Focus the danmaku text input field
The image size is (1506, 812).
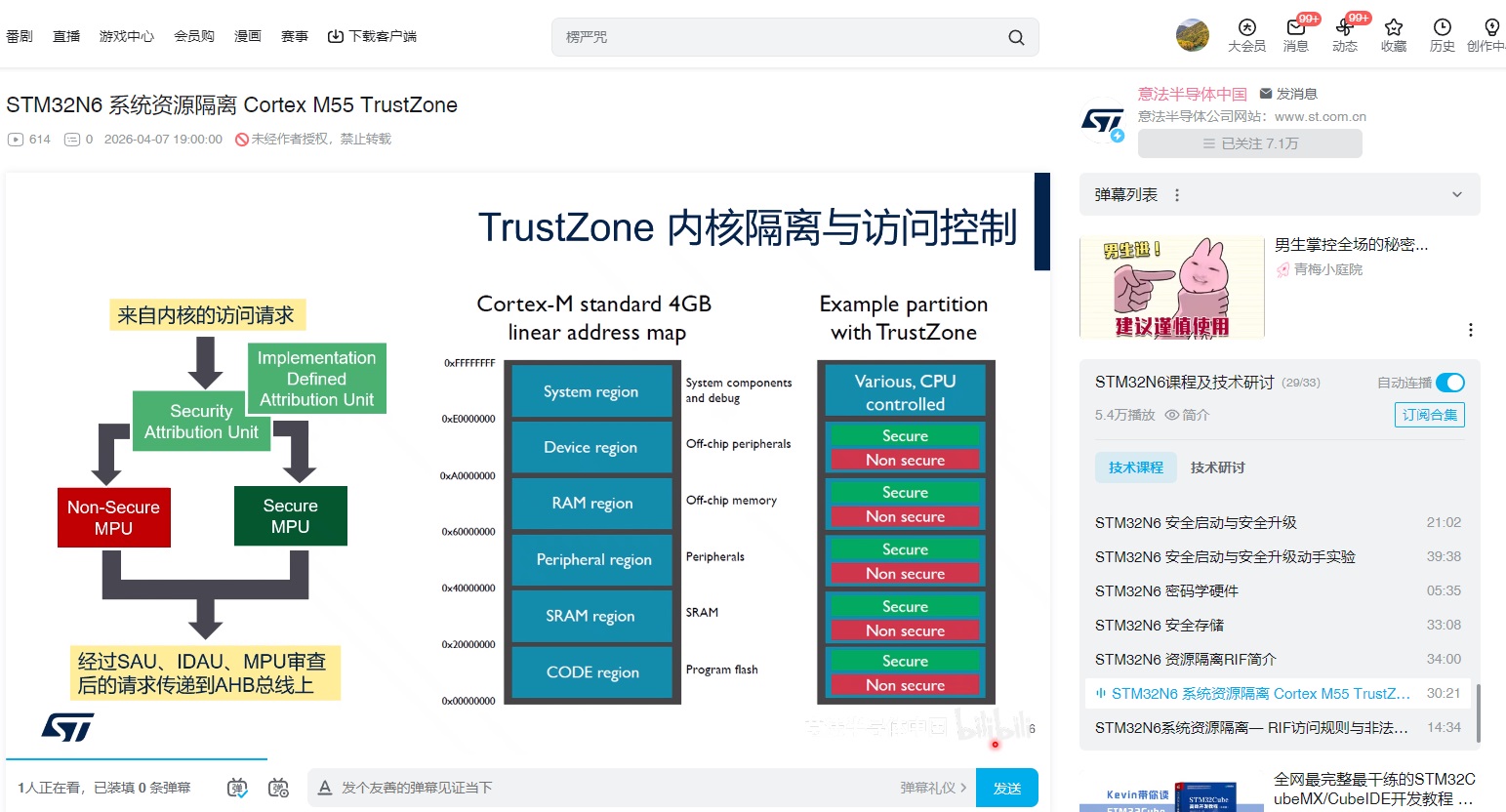click(x=615, y=788)
